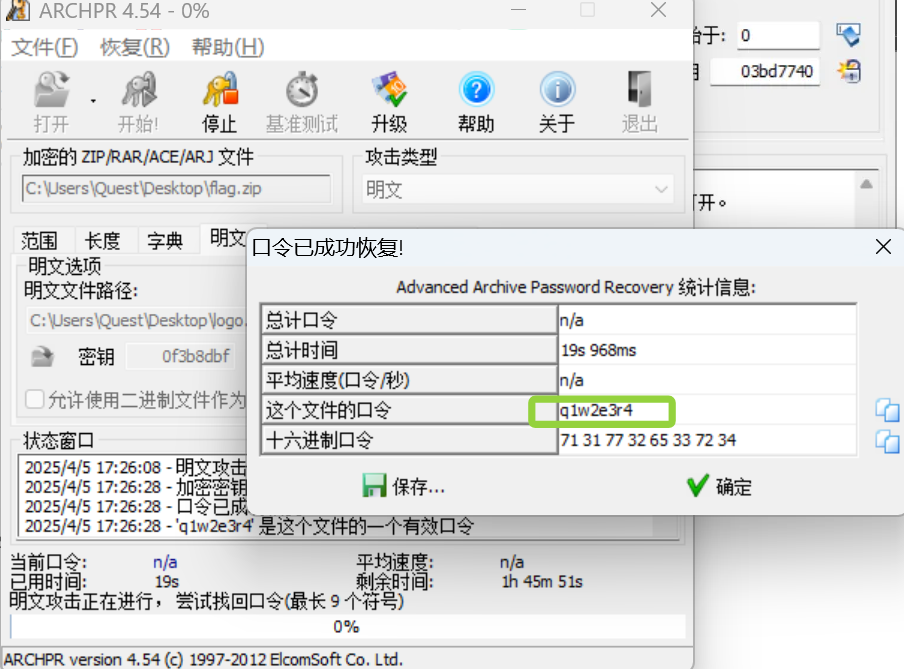The width and height of the screenshot is (904, 669).
Task: Click the total time value 19s 968ms
Action: (707, 350)
